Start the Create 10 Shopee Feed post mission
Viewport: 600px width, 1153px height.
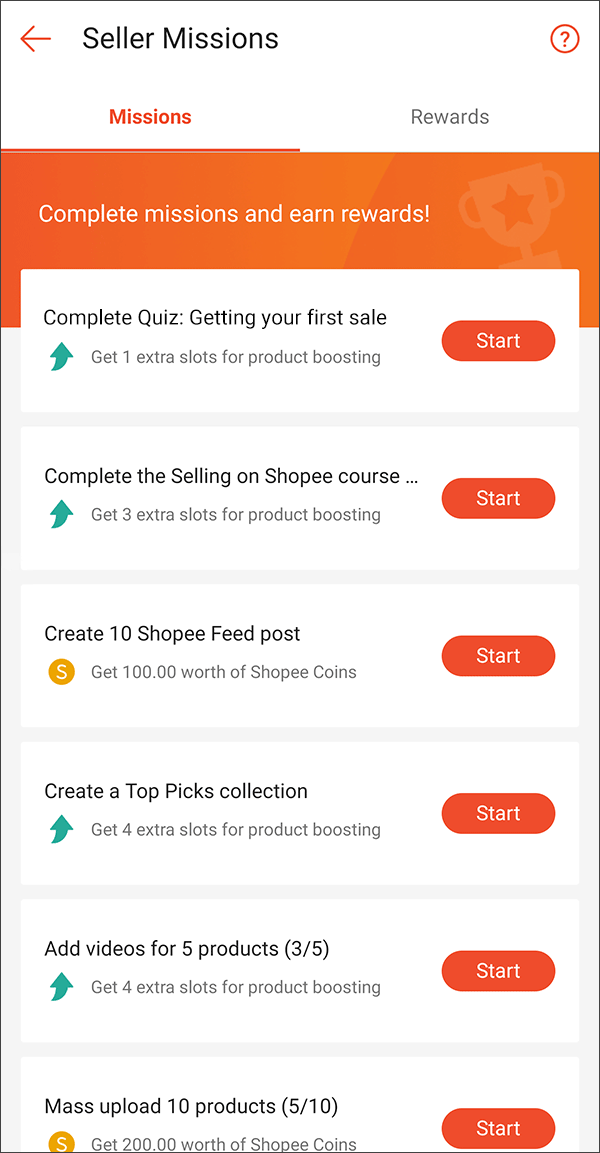[498, 655]
